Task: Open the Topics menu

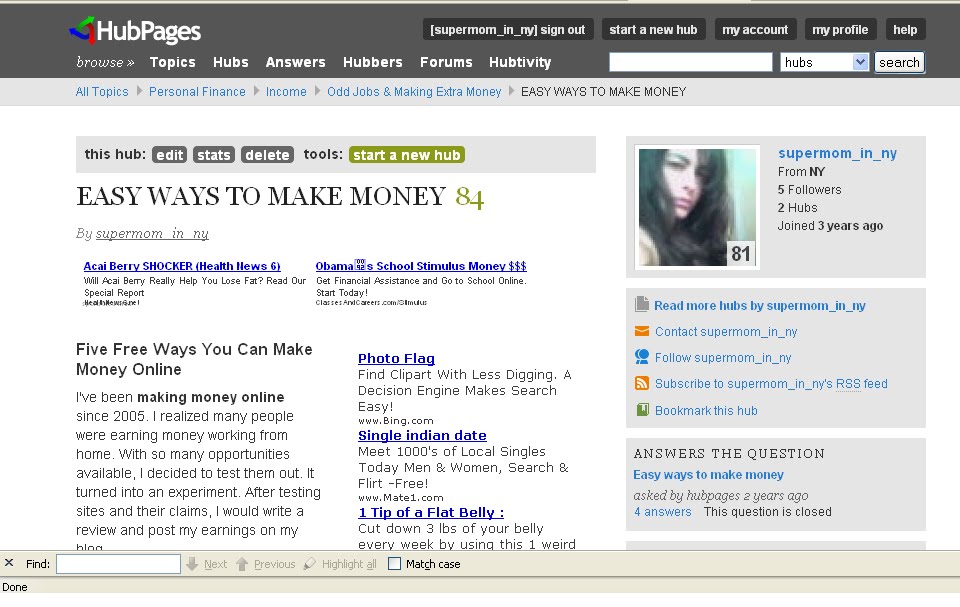Action: tap(173, 62)
